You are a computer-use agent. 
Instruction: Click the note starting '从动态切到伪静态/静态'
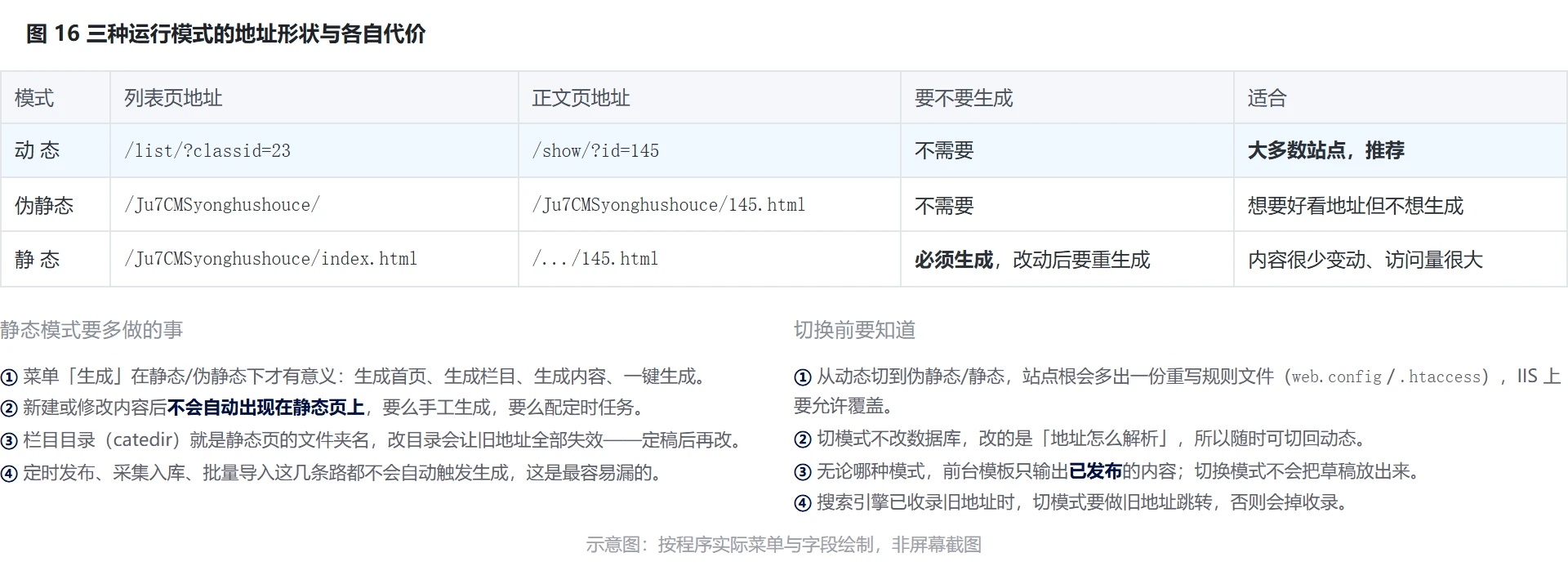(x=1177, y=390)
